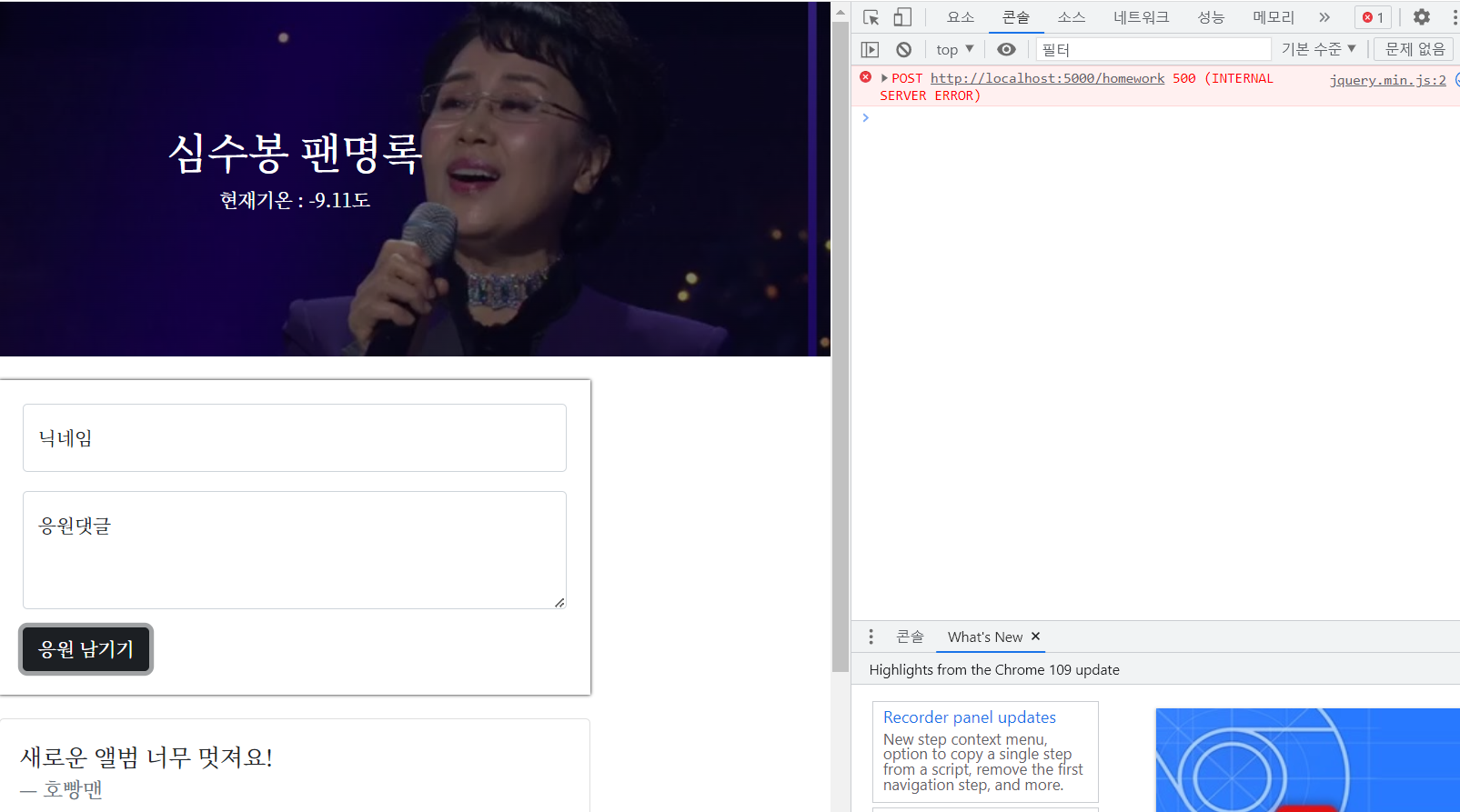Viewport: 1460px width, 812px height.
Task: Open the localhost:5000/homework link
Action: [1047, 78]
